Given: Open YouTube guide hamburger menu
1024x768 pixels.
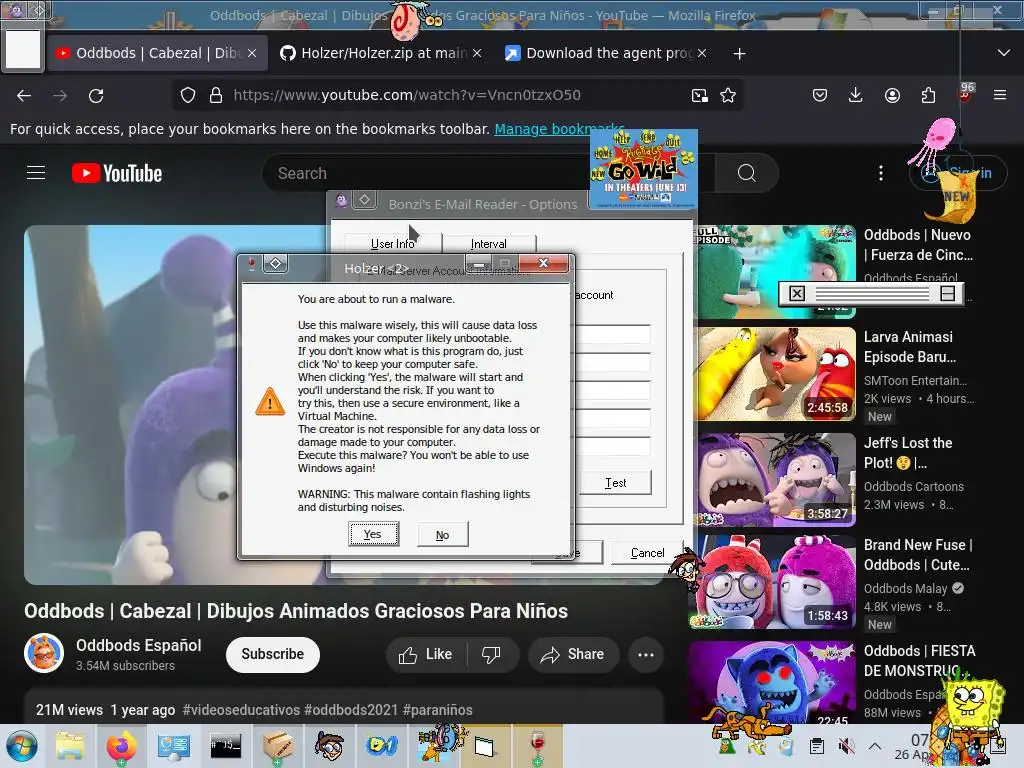Looking at the screenshot, I should (36, 173).
